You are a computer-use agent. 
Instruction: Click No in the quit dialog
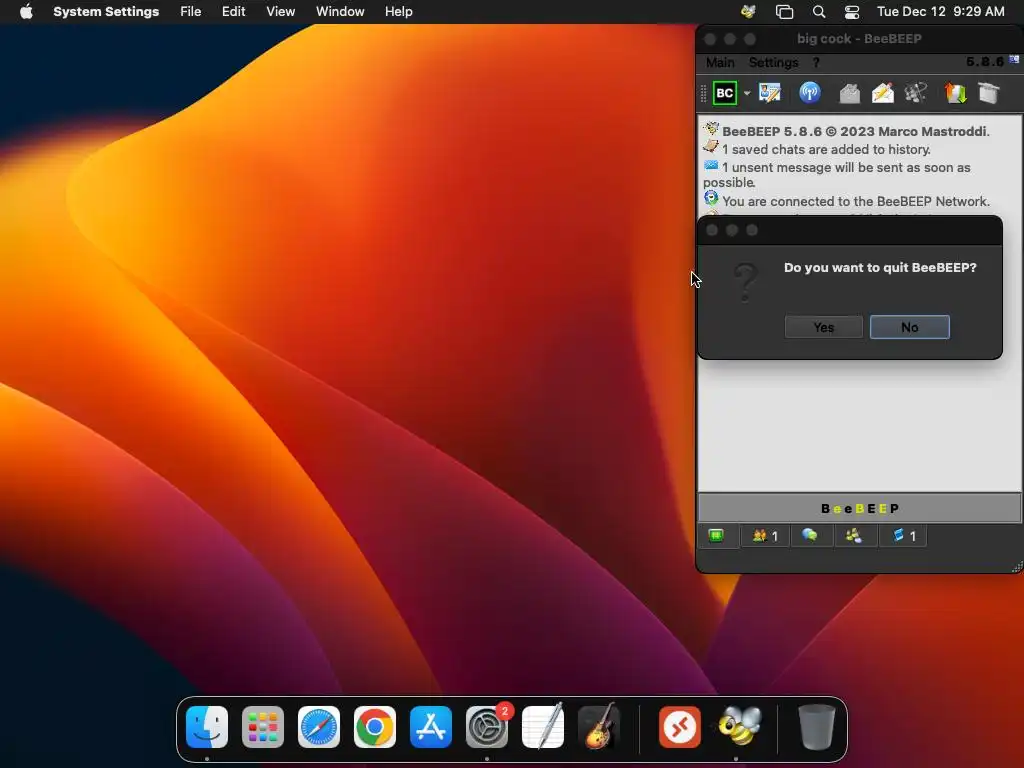coord(910,327)
